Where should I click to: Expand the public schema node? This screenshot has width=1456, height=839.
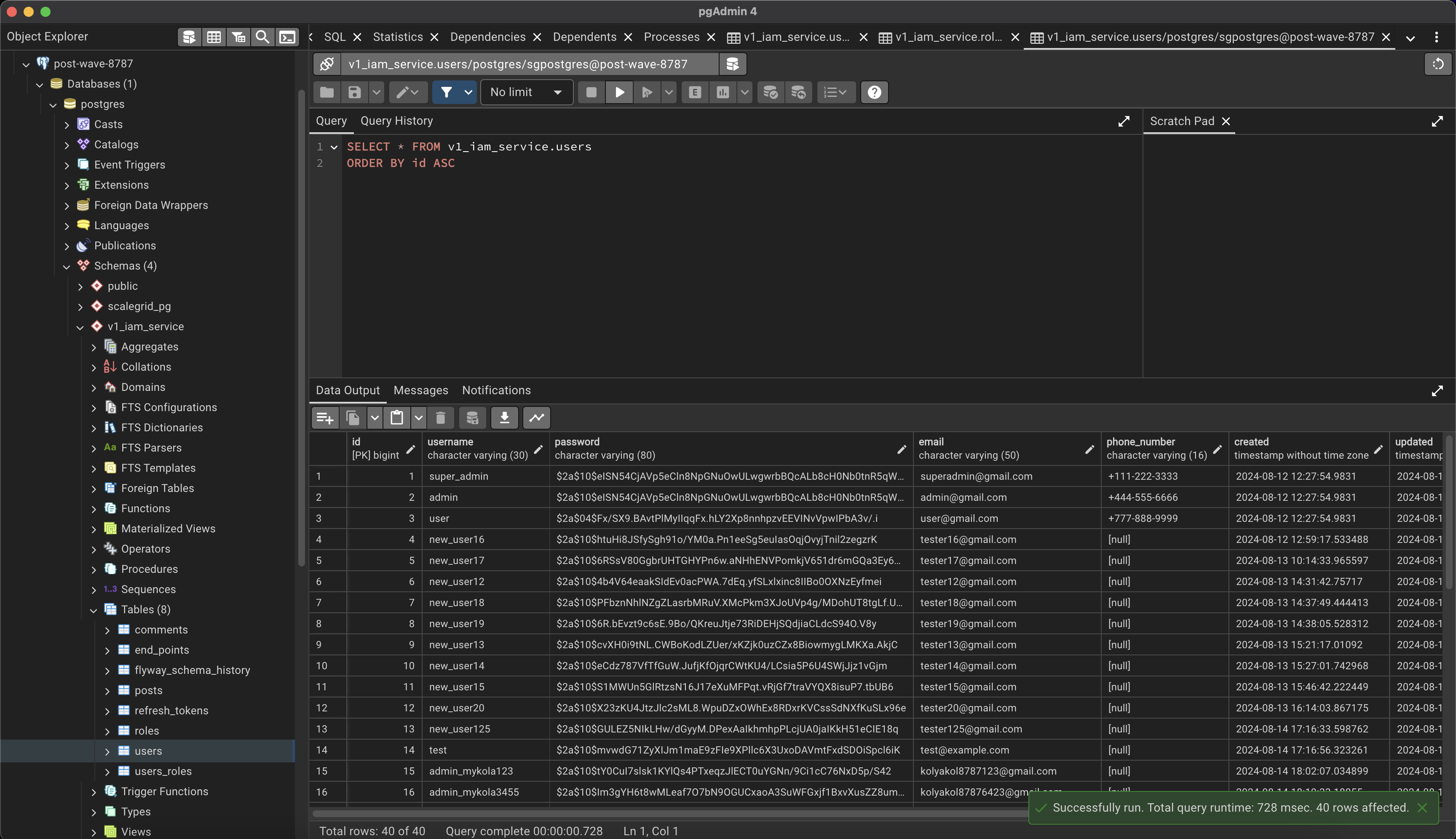tap(80, 286)
